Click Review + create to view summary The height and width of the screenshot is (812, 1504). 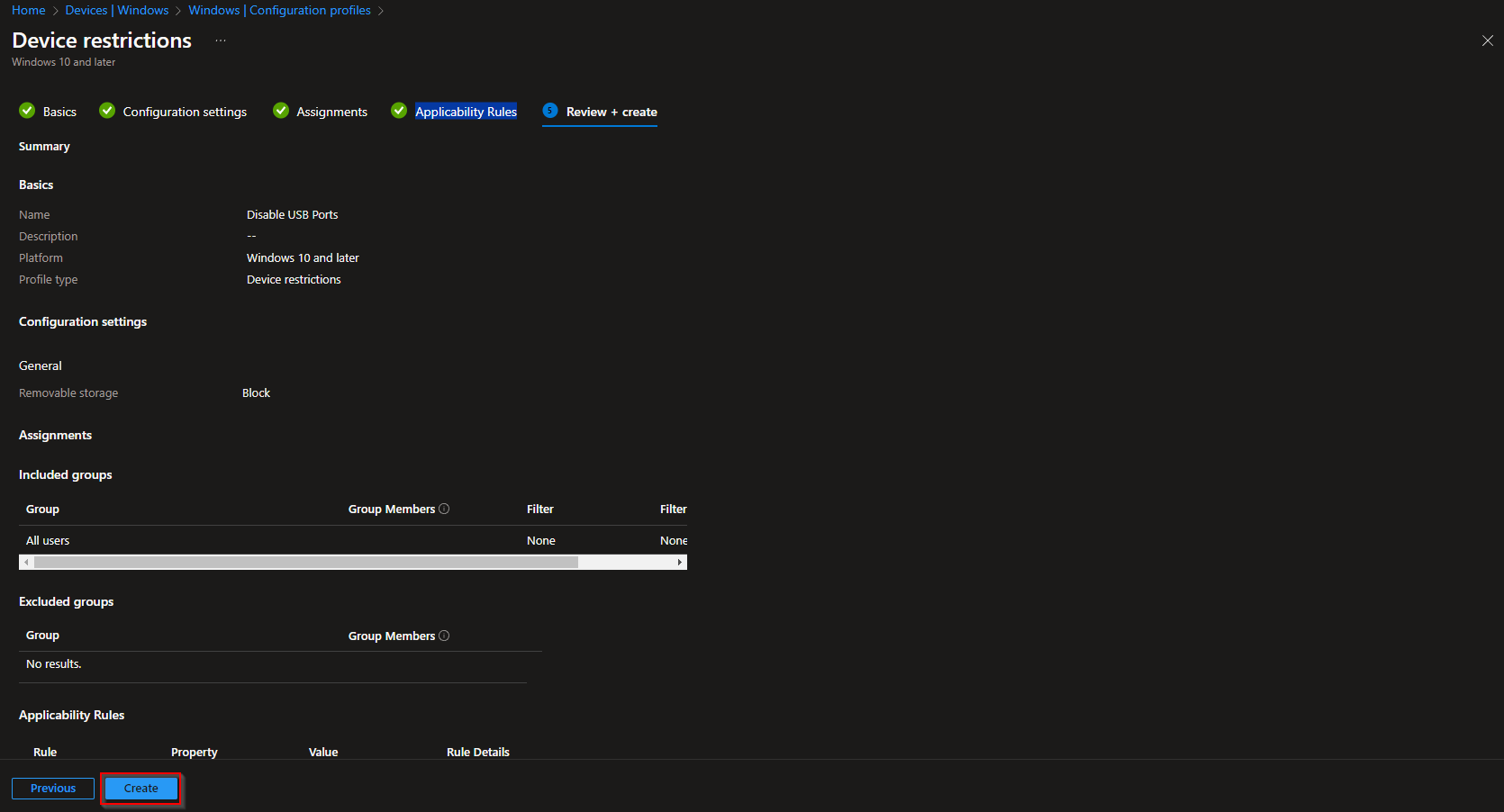(611, 112)
